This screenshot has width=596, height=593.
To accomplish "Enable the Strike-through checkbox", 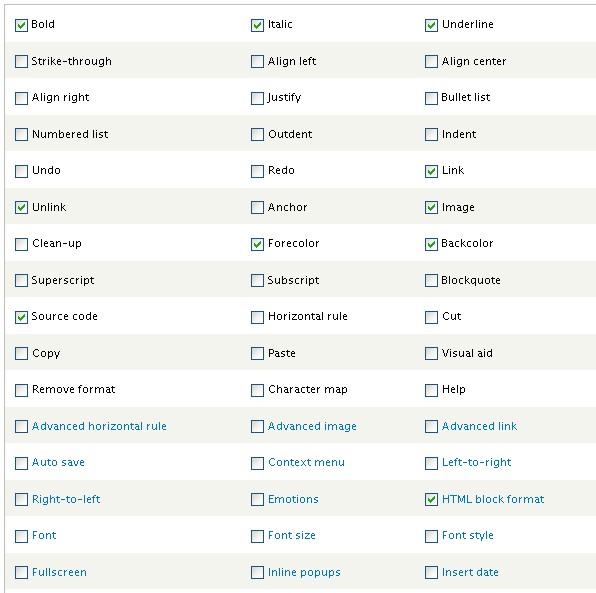I will coord(21,62).
